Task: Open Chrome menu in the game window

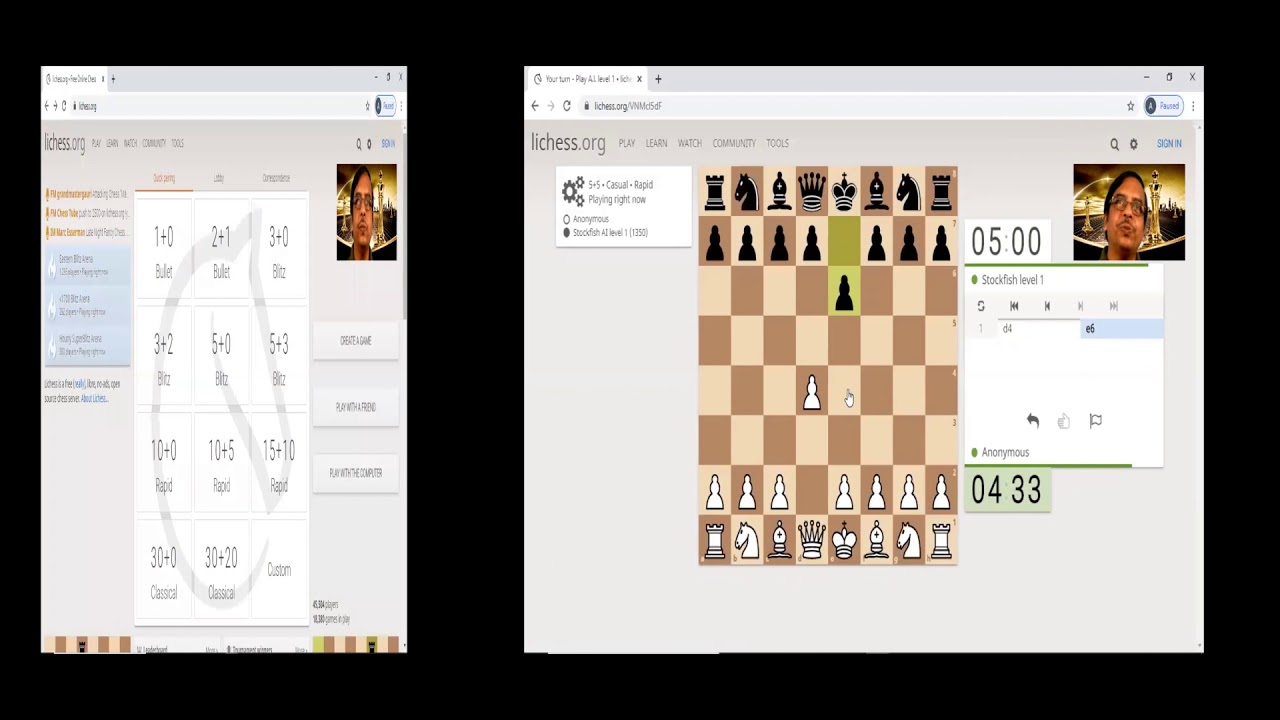Action: coord(1193,106)
